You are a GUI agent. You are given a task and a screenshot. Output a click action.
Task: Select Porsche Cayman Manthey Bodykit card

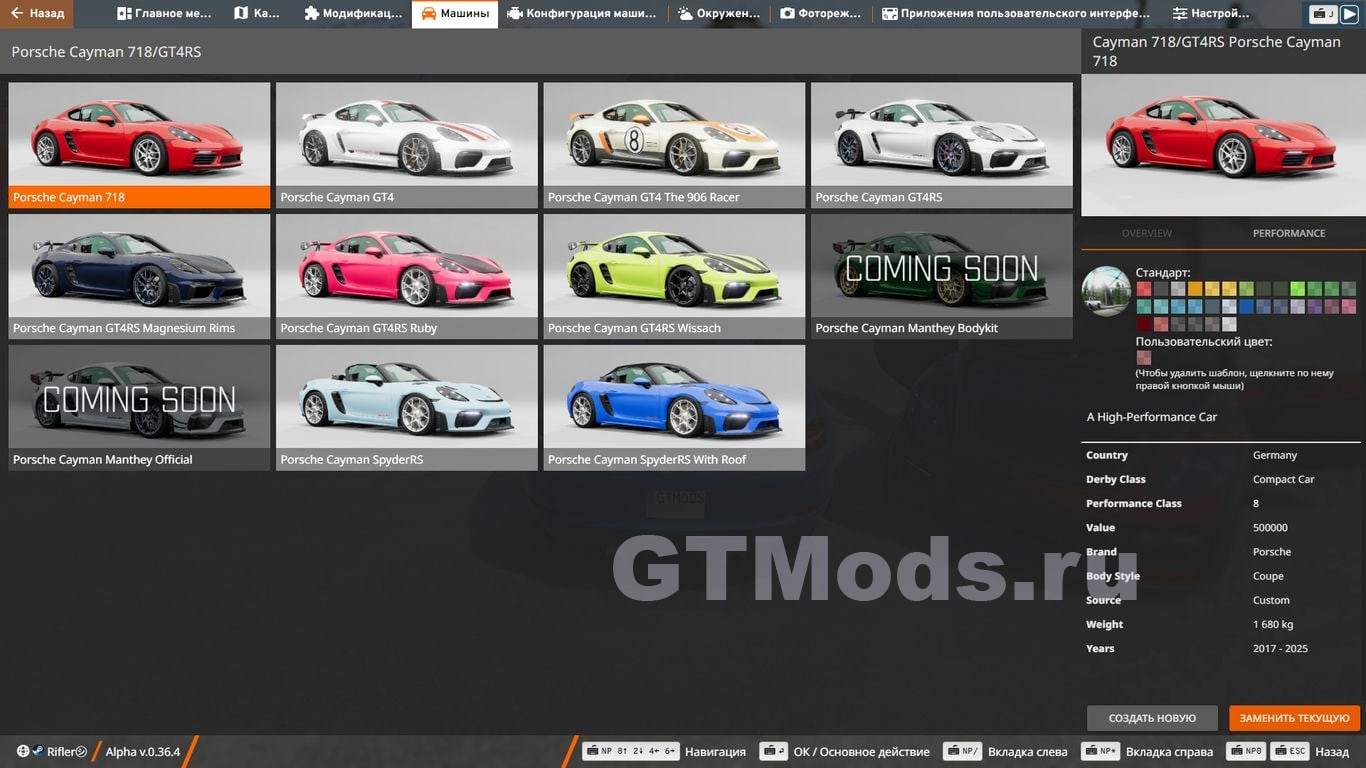[x=942, y=276]
